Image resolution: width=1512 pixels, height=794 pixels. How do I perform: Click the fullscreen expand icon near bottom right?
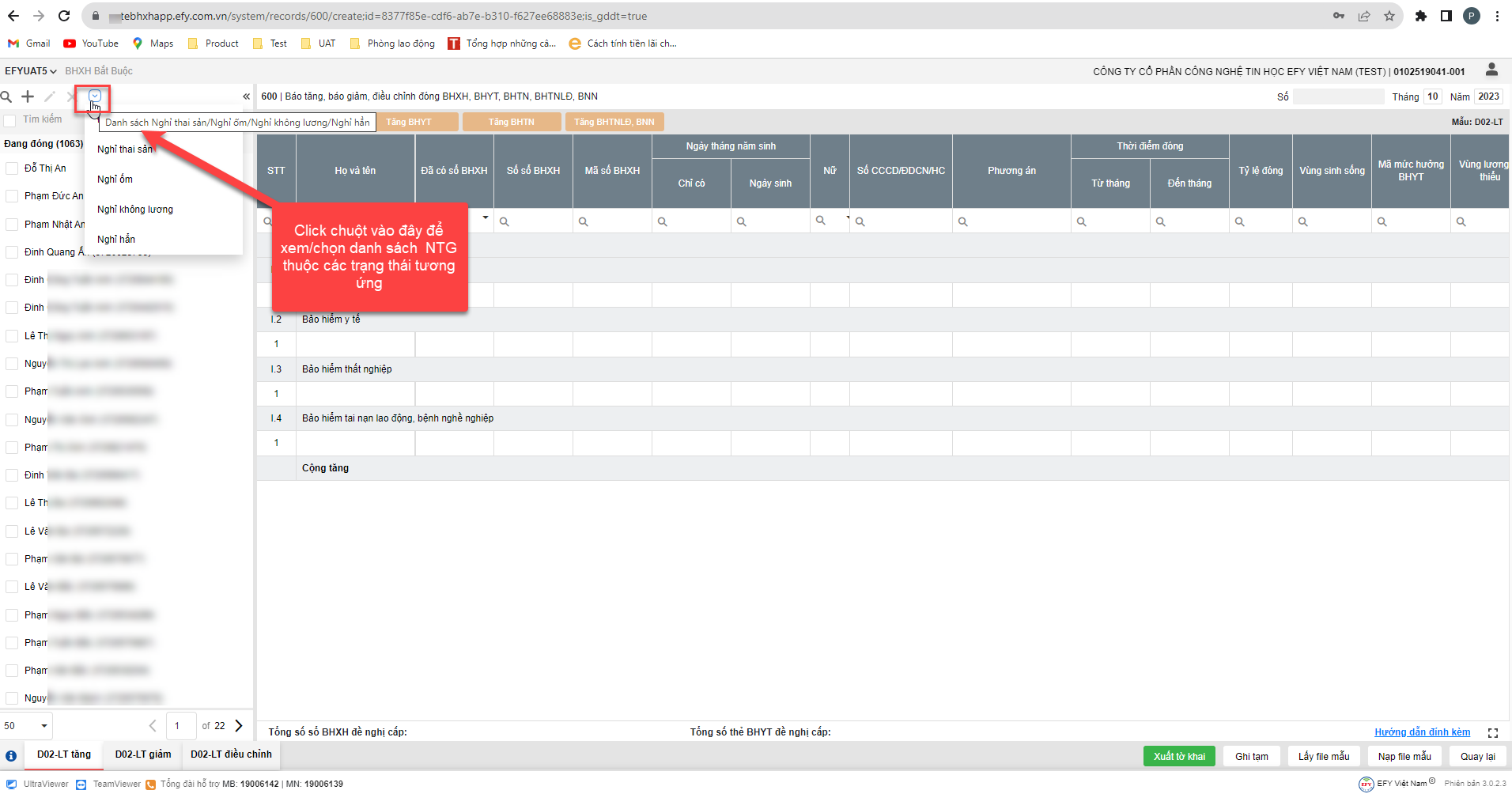click(x=1493, y=733)
